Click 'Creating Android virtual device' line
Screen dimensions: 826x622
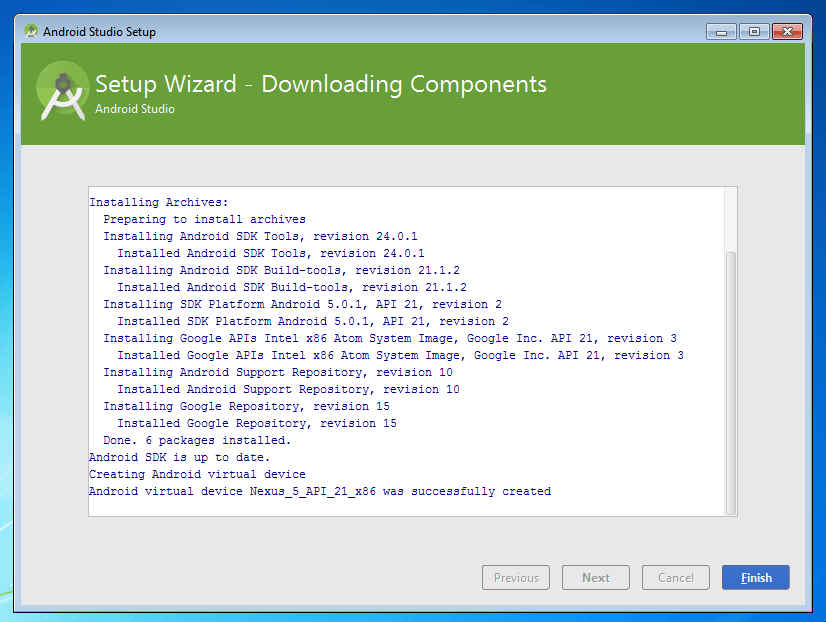tap(198, 474)
